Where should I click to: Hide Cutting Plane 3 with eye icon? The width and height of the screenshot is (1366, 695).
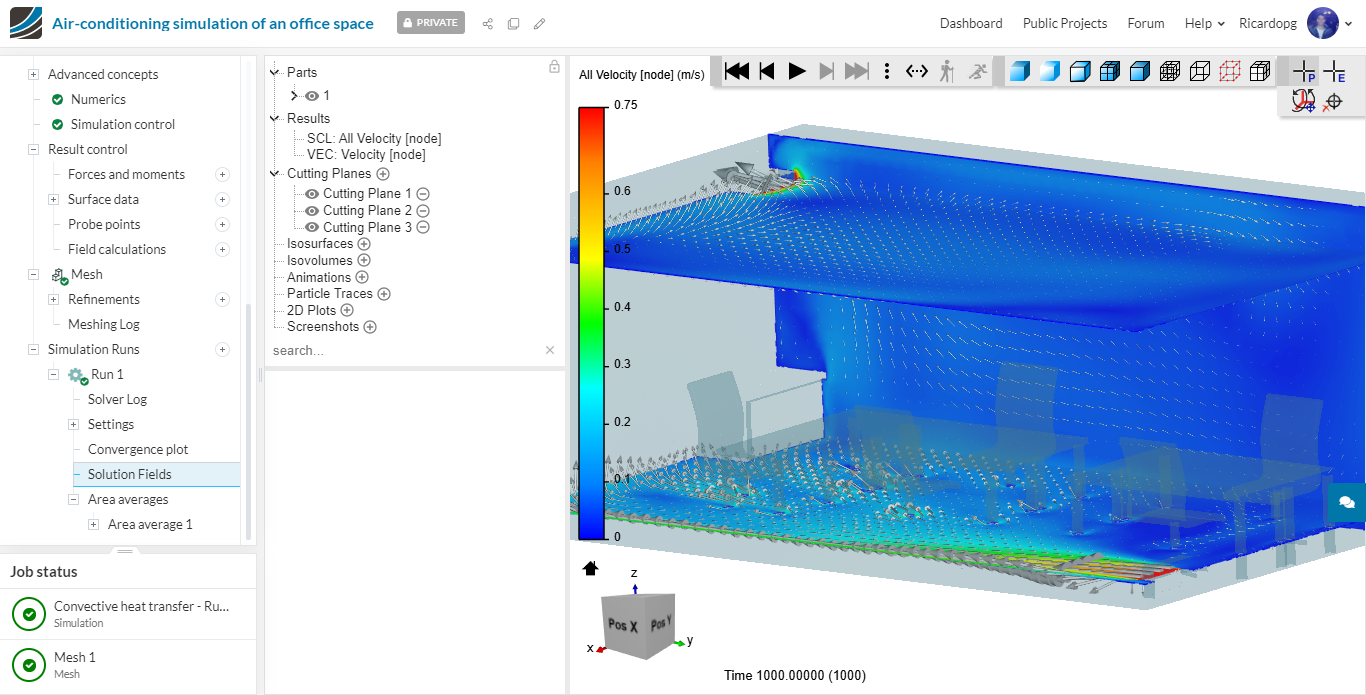click(312, 228)
